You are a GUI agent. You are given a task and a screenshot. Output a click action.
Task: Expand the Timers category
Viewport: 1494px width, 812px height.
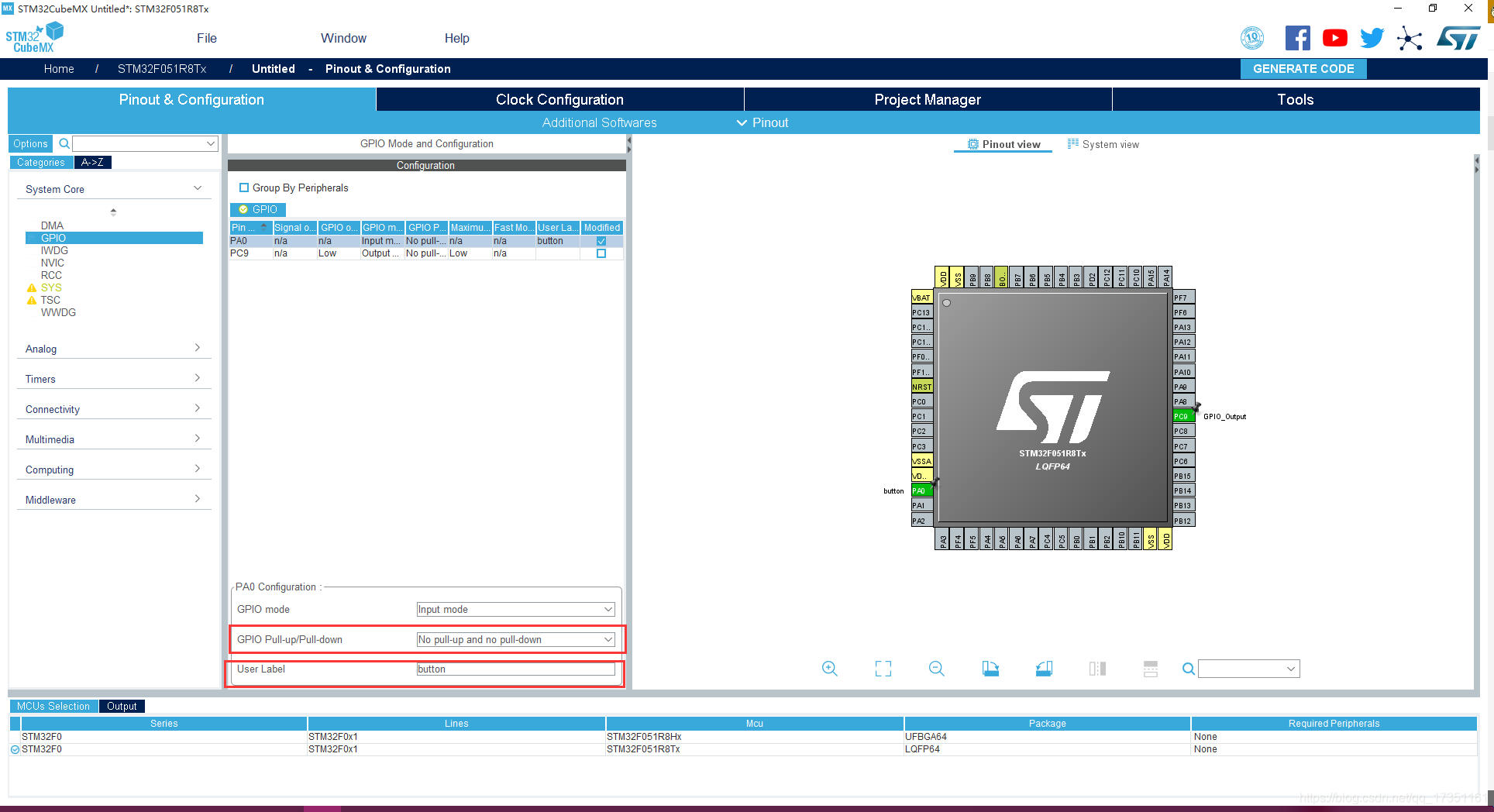point(197,378)
